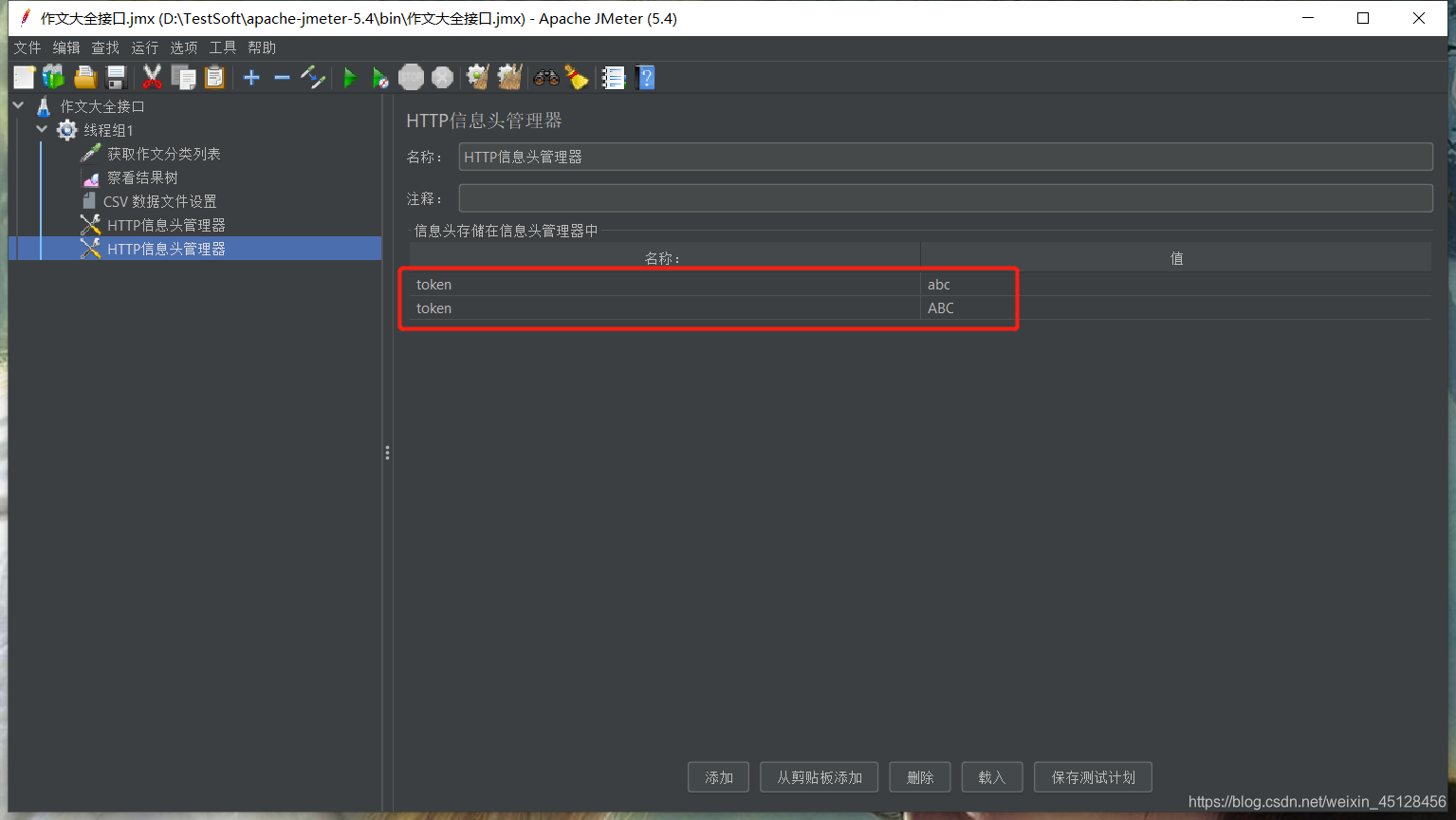Click the split pane divider handle
The width and height of the screenshot is (1456, 820).
coord(387,453)
